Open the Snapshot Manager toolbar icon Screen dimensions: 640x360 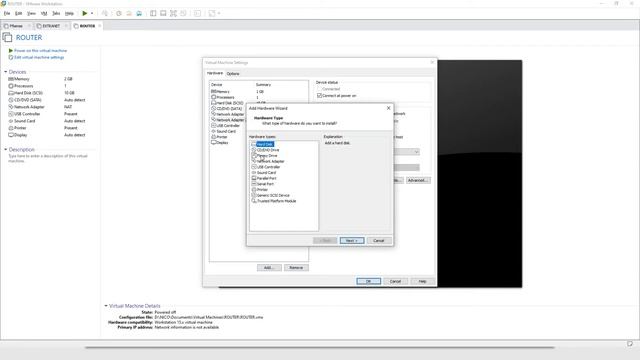pos(139,13)
